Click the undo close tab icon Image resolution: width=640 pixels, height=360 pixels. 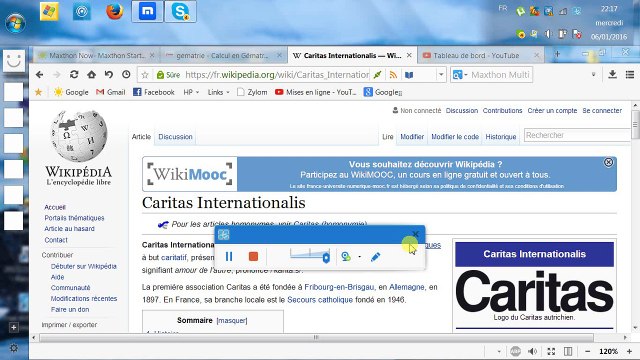(109, 75)
